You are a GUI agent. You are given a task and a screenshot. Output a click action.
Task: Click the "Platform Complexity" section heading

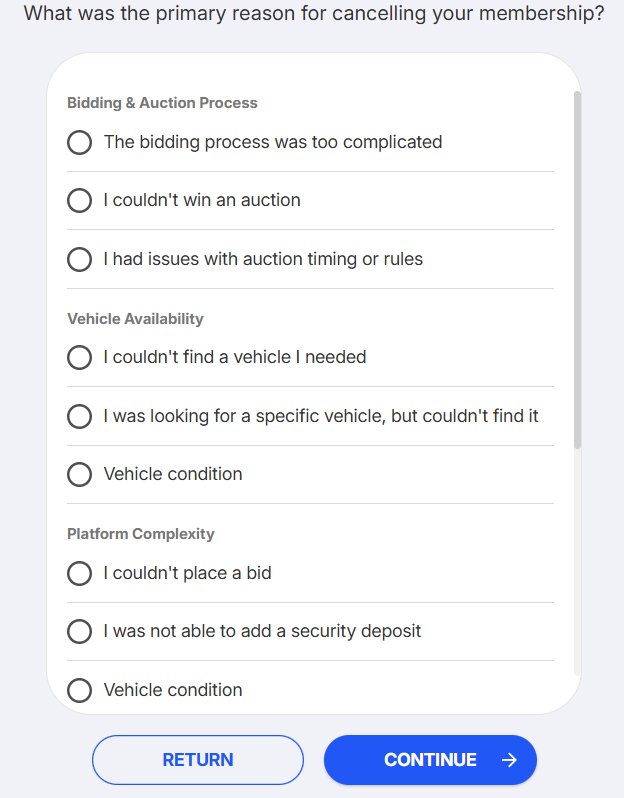141,534
